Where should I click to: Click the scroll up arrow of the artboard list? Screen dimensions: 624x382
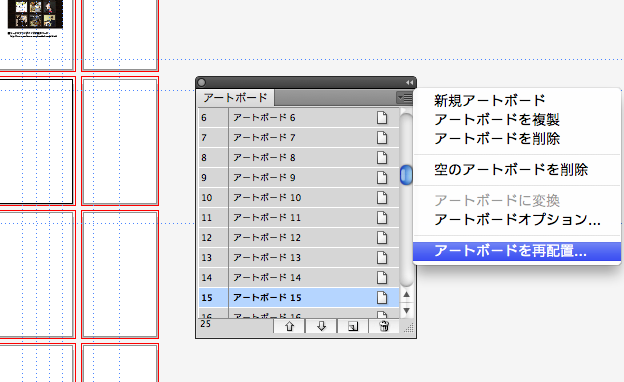click(x=406, y=294)
